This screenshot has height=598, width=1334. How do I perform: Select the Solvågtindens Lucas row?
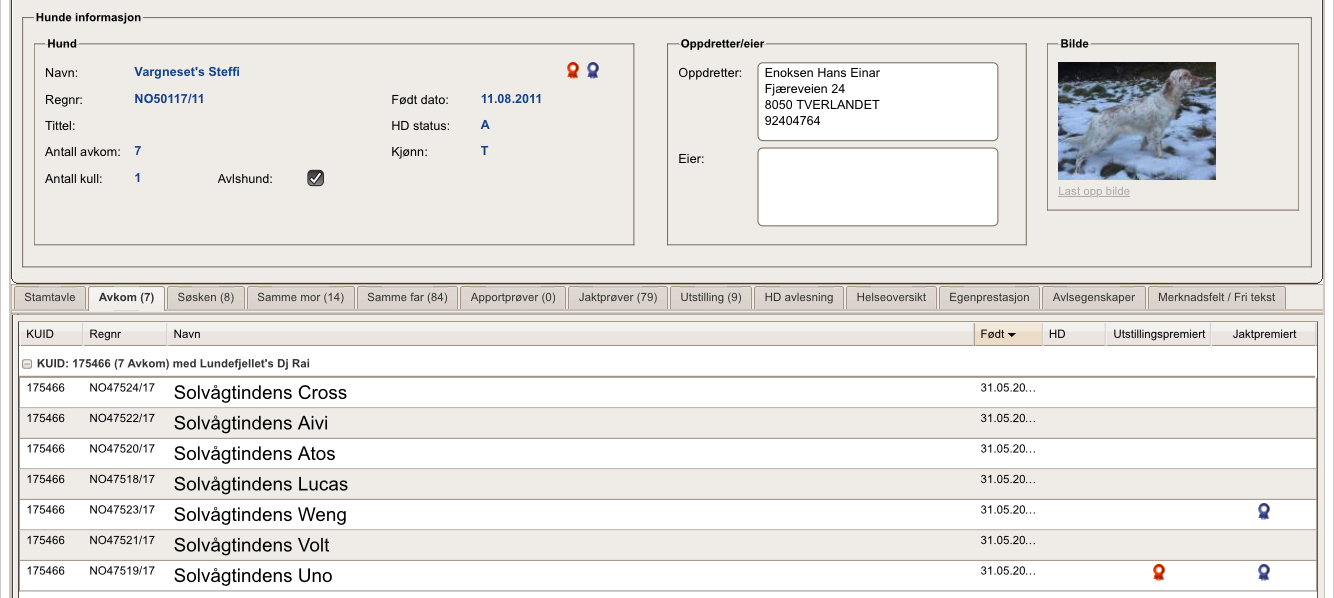coord(260,484)
